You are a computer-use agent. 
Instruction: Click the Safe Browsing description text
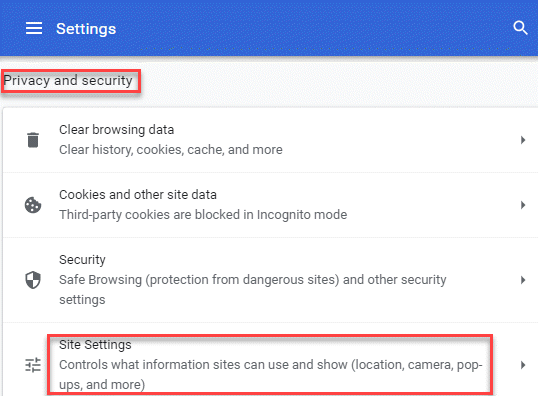[x=253, y=290]
